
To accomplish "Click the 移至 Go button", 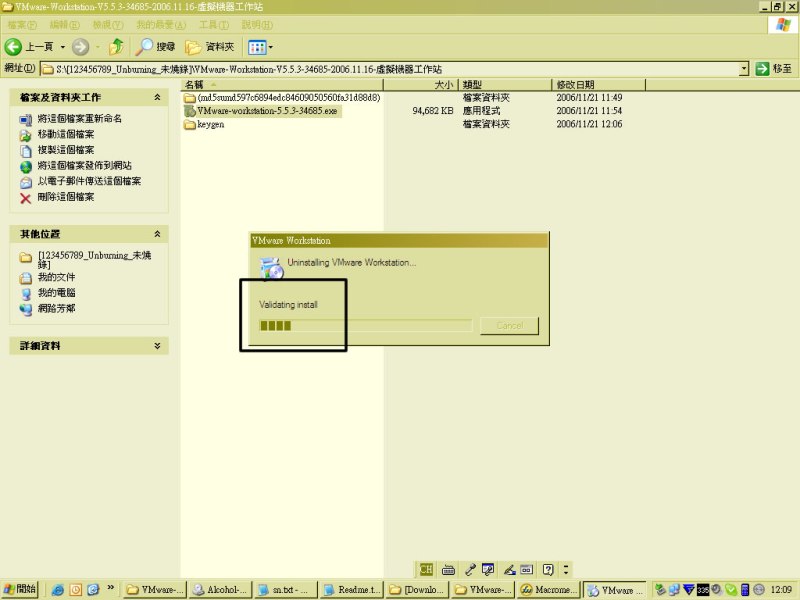I will [x=774, y=69].
